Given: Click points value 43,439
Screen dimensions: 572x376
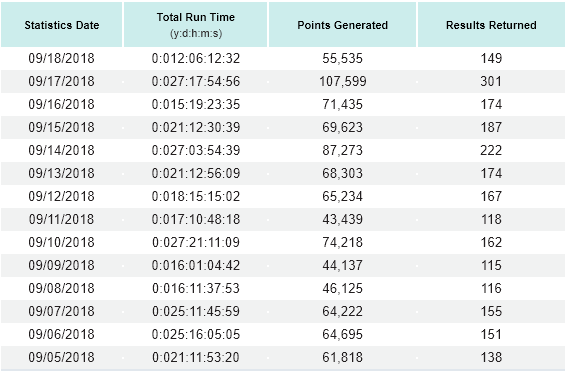Looking at the screenshot, I should [x=343, y=219].
